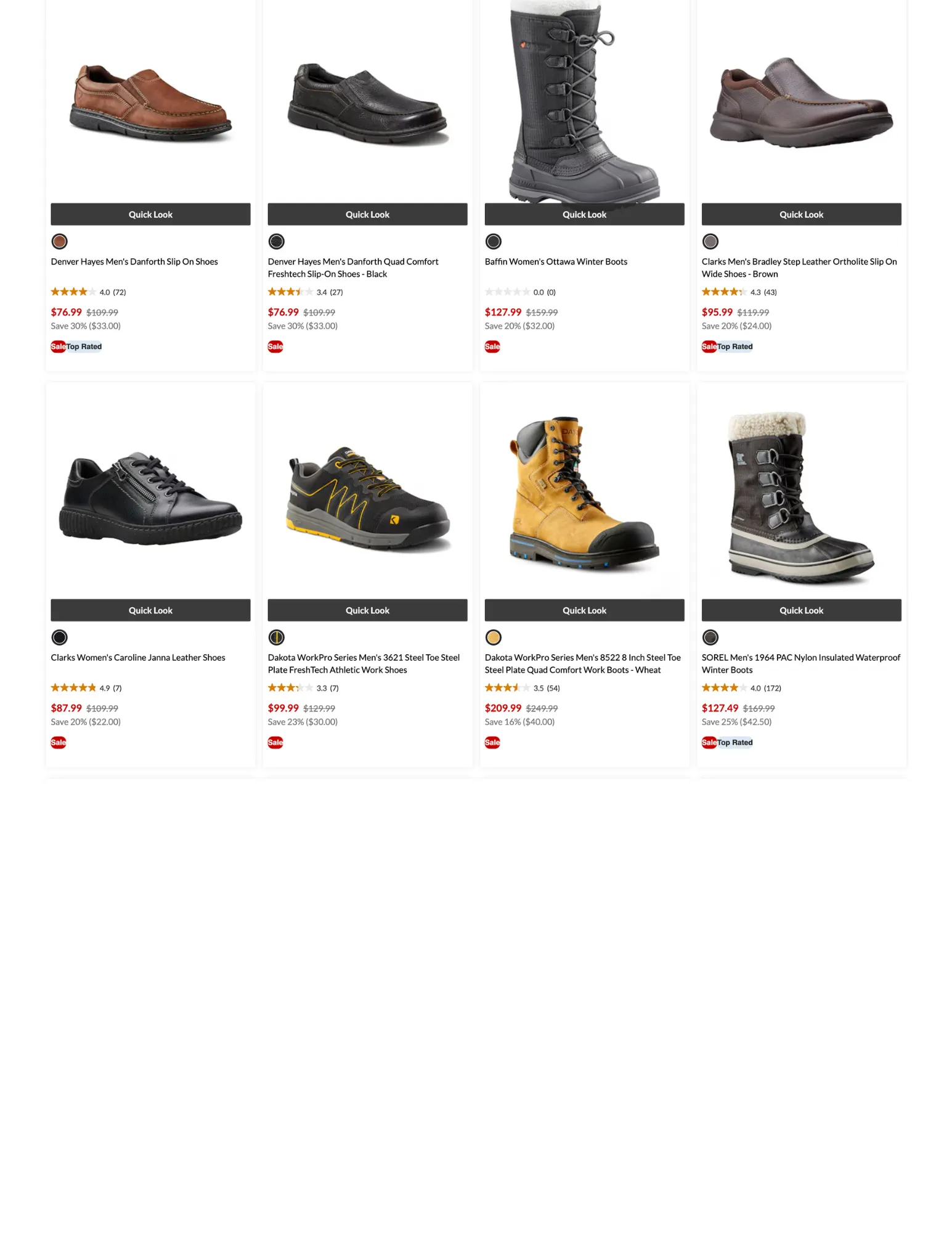Image resolution: width=952 pixels, height=1233 pixels.
Task: Quick Look at Baffin Women's Ottawa Winter Boots
Action: (x=584, y=214)
